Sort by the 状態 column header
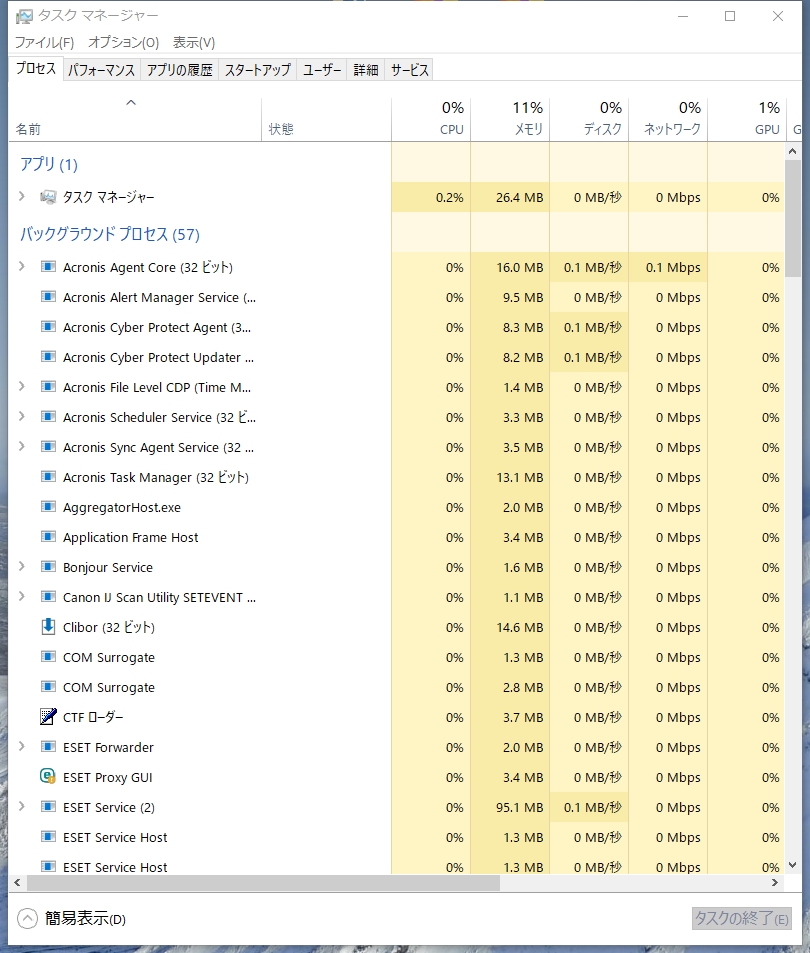The height and width of the screenshot is (953, 810). 326,120
